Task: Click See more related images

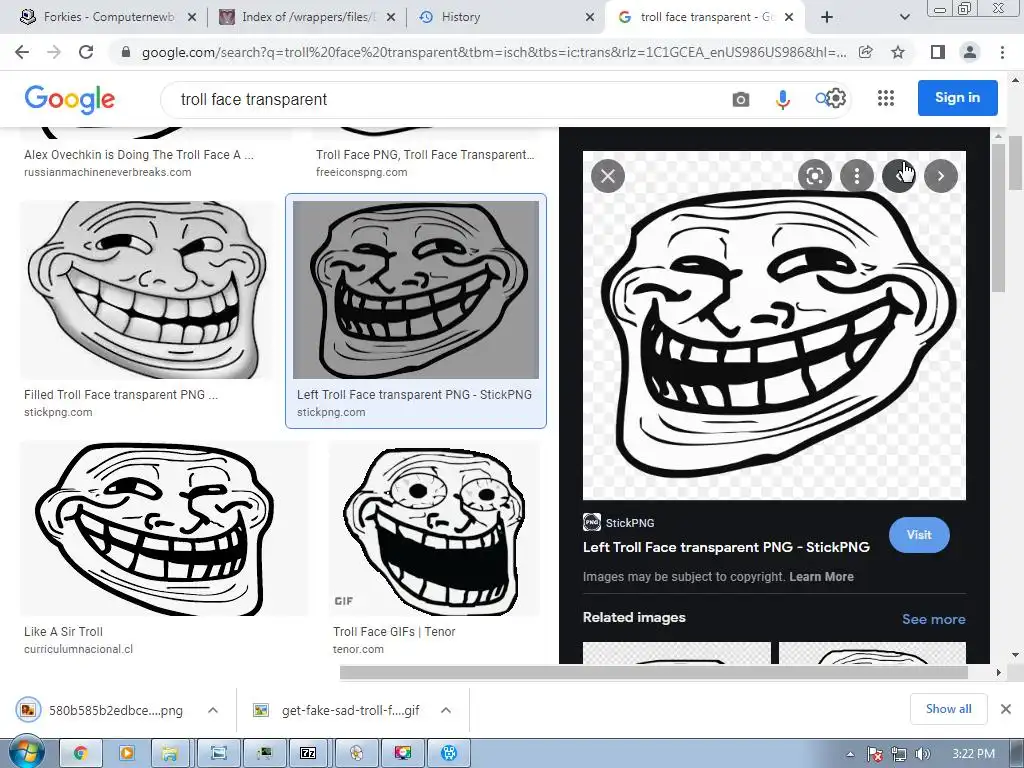Action: [x=933, y=619]
